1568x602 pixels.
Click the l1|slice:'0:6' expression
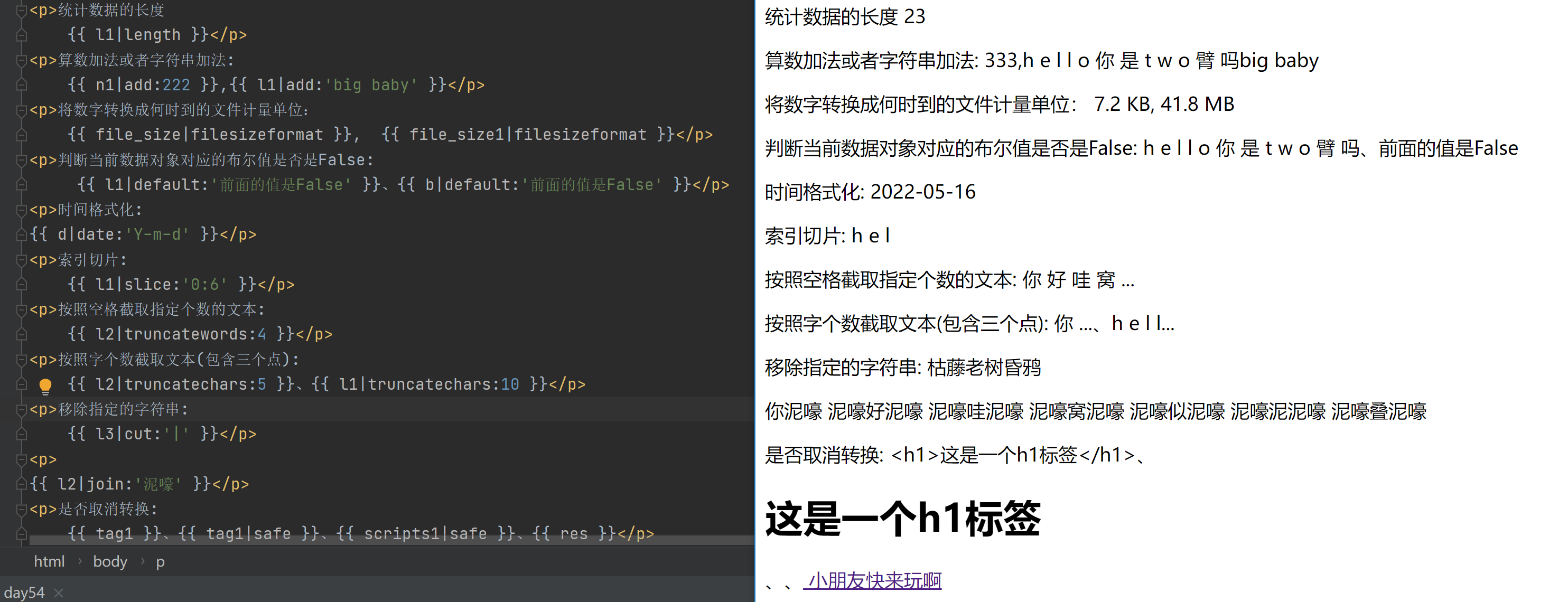point(162,284)
